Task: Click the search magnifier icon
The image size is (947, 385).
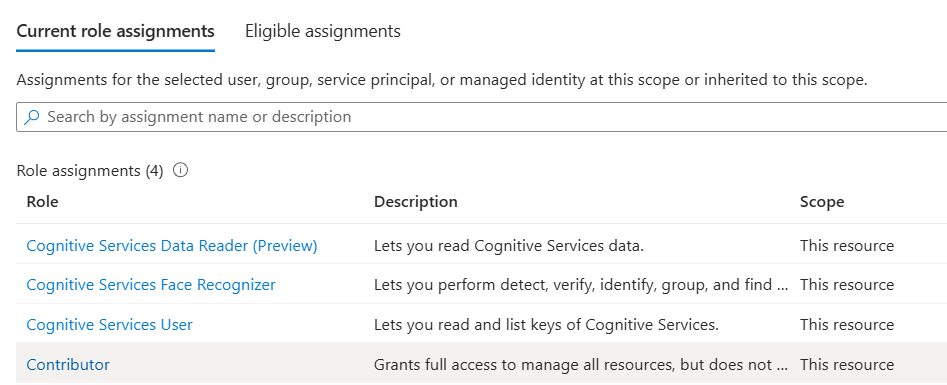Action: (31, 117)
